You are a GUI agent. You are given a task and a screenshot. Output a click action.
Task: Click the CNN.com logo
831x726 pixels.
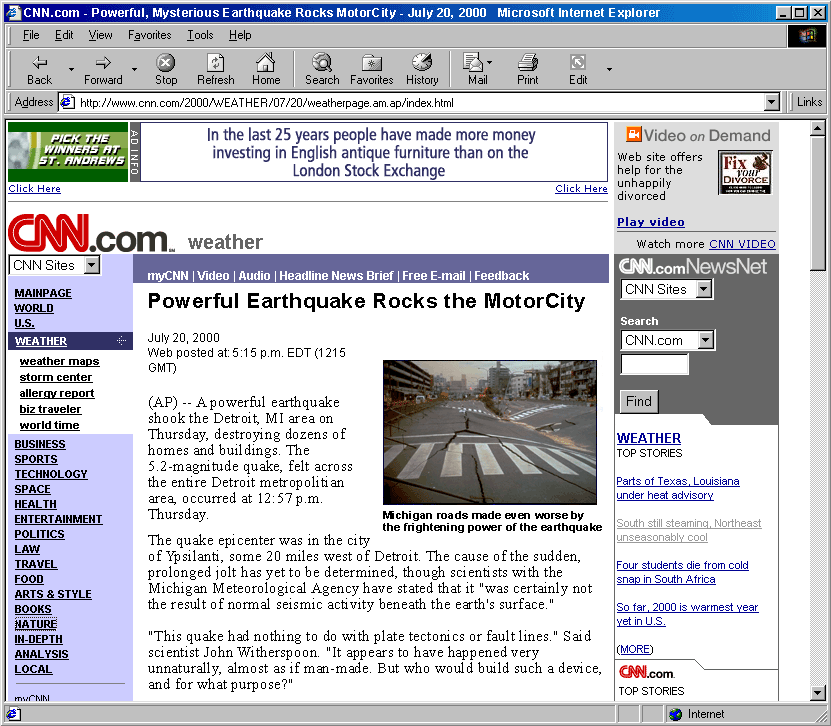tap(91, 234)
